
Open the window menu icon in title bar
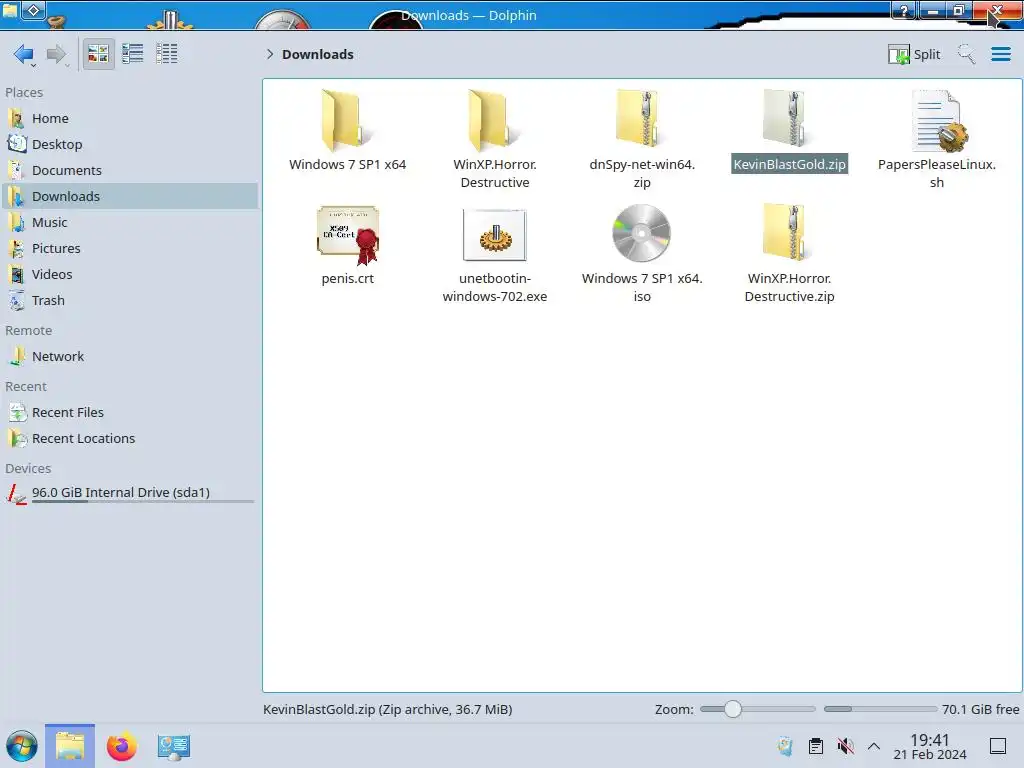10,10
